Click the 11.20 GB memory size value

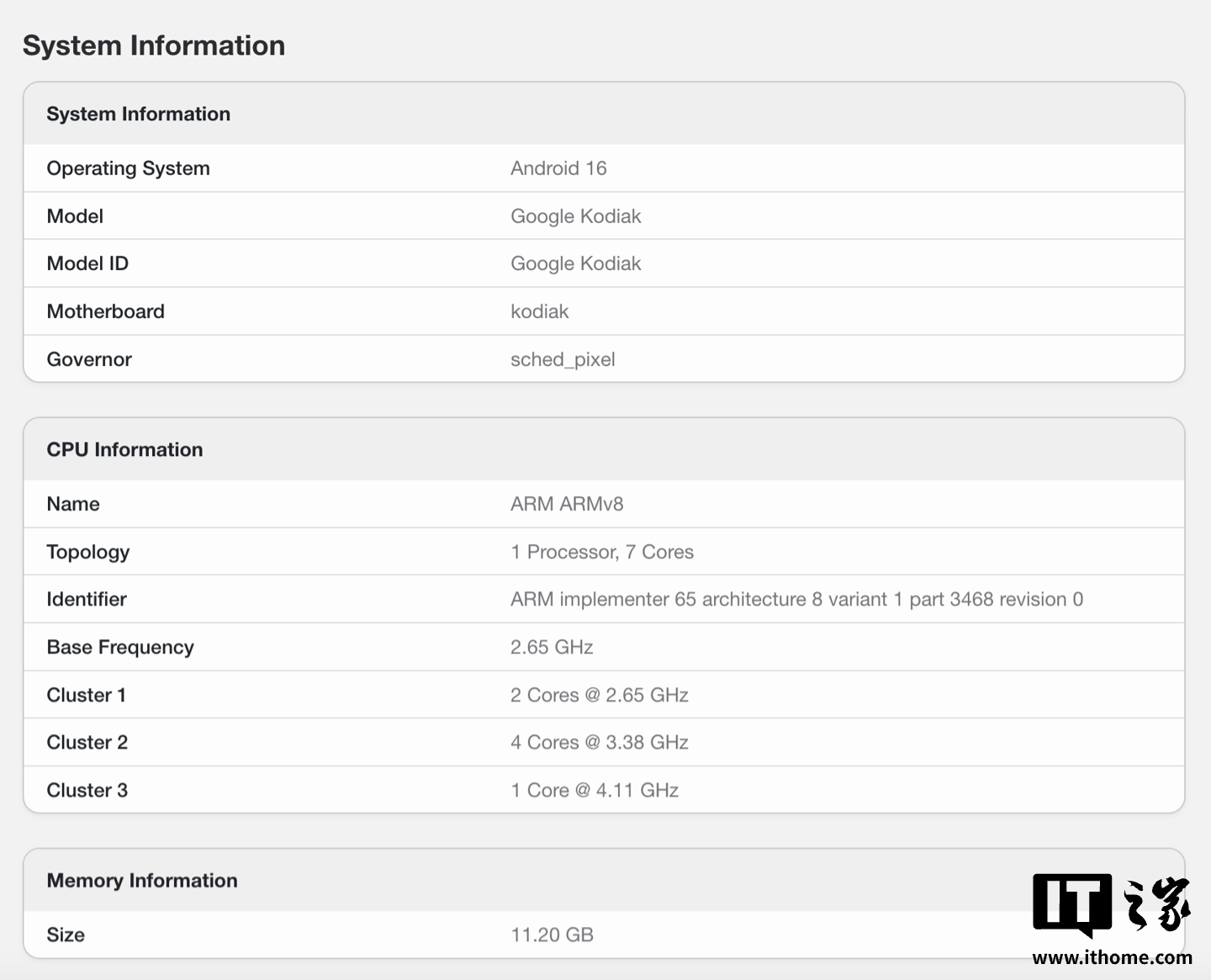coord(552,935)
